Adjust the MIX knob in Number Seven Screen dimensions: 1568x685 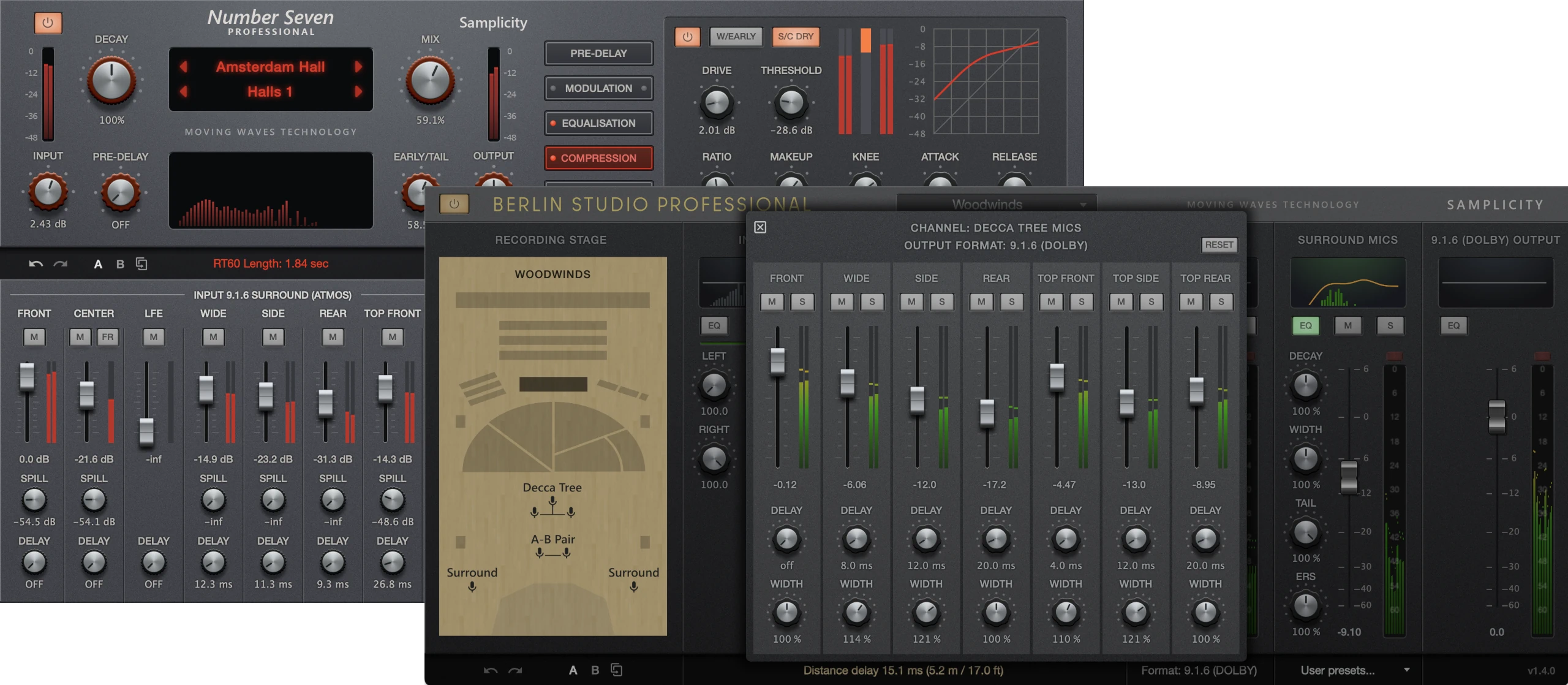(431, 80)
